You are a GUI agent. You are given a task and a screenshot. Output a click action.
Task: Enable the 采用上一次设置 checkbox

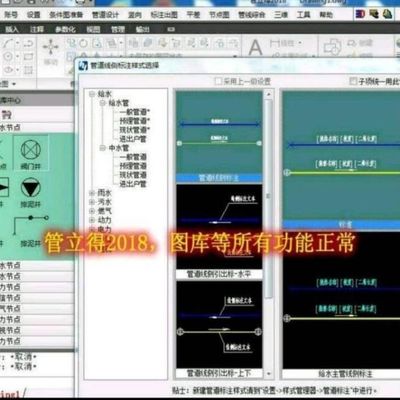[x=218, y=81]
